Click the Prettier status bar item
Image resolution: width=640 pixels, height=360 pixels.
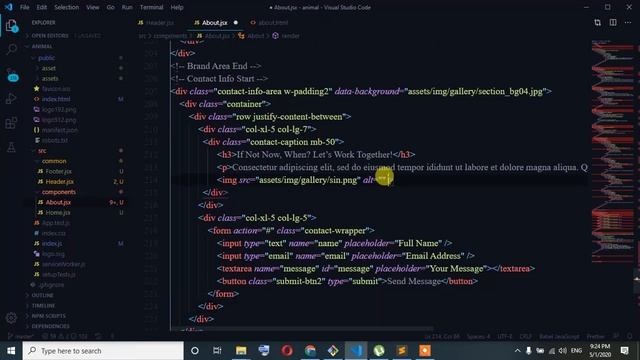tap(595, 336)
